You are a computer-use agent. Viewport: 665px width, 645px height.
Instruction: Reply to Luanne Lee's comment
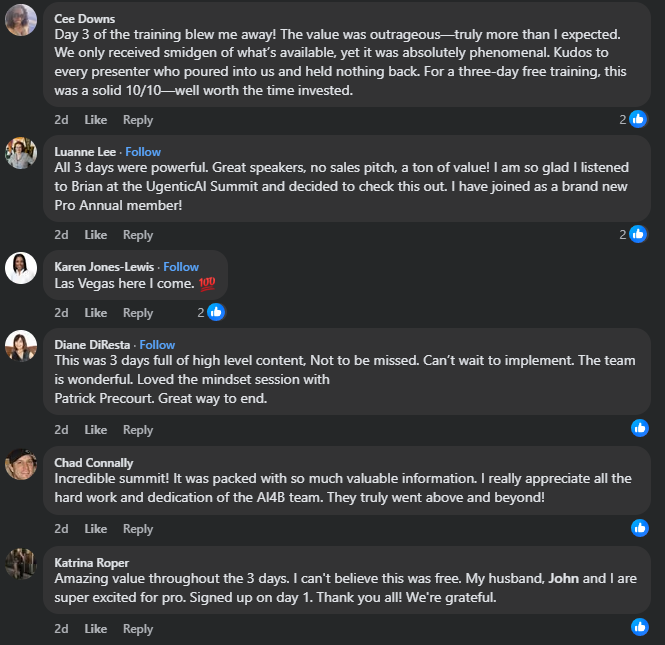138,235
